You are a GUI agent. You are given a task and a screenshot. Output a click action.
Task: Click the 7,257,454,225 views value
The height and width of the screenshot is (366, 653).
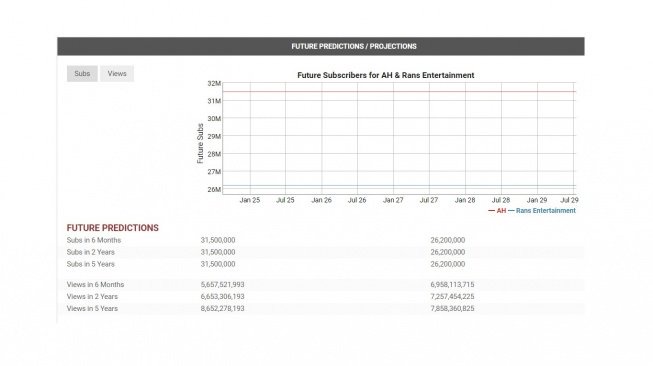click(452, 297)
